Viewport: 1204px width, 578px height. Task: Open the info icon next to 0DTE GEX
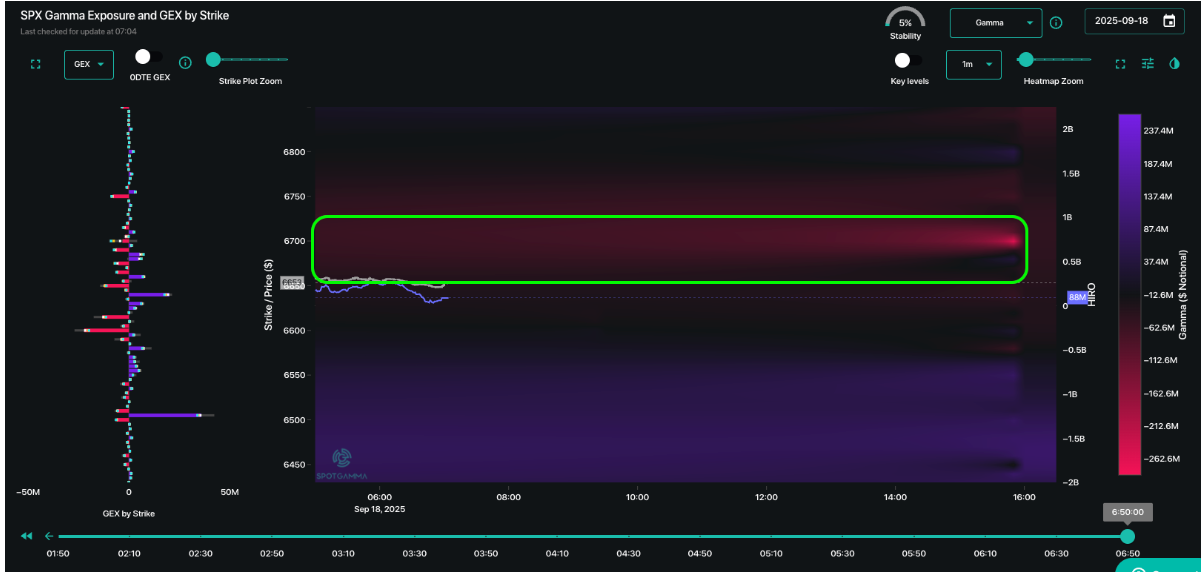tap(185, 63)
